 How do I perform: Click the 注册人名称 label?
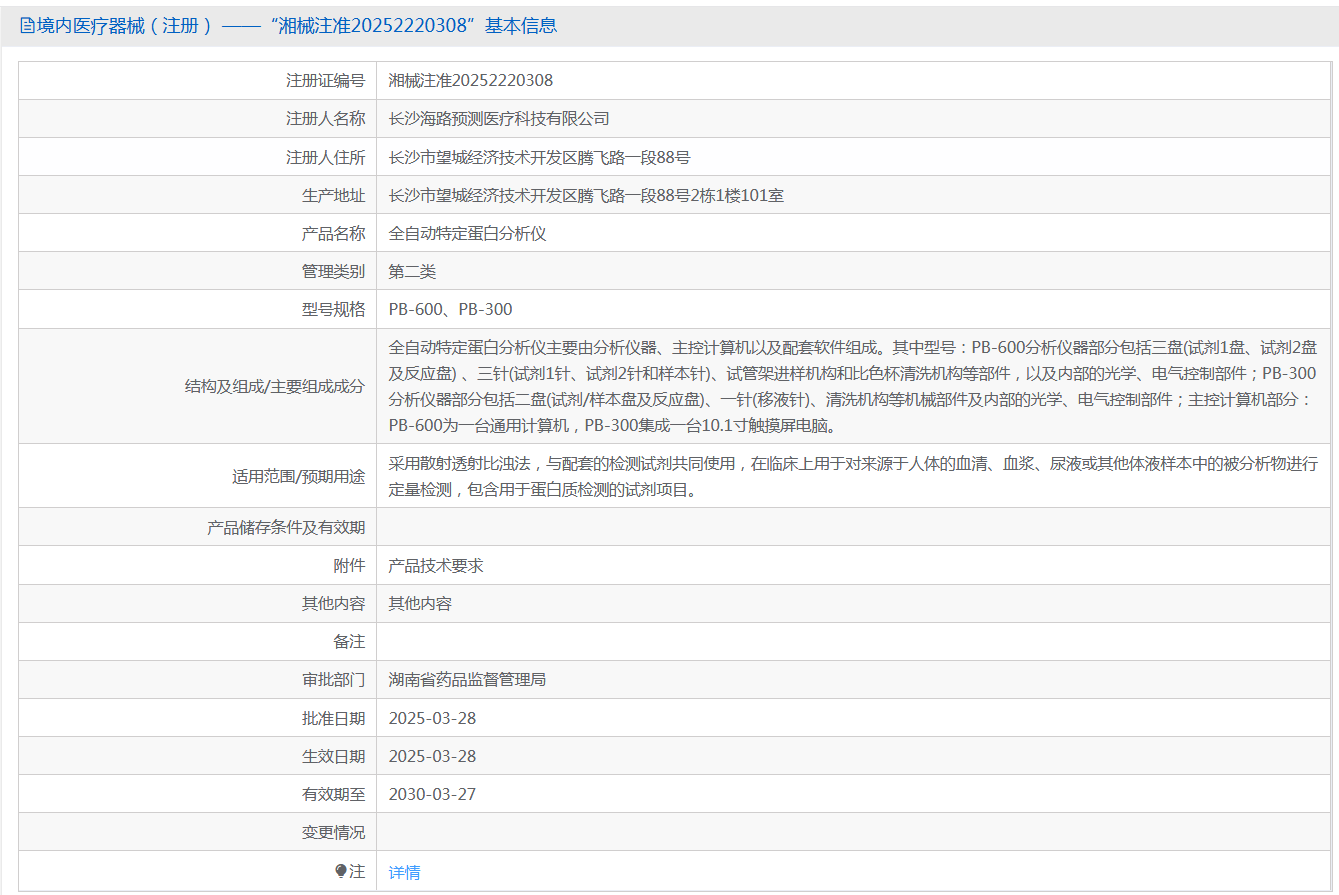325,118
